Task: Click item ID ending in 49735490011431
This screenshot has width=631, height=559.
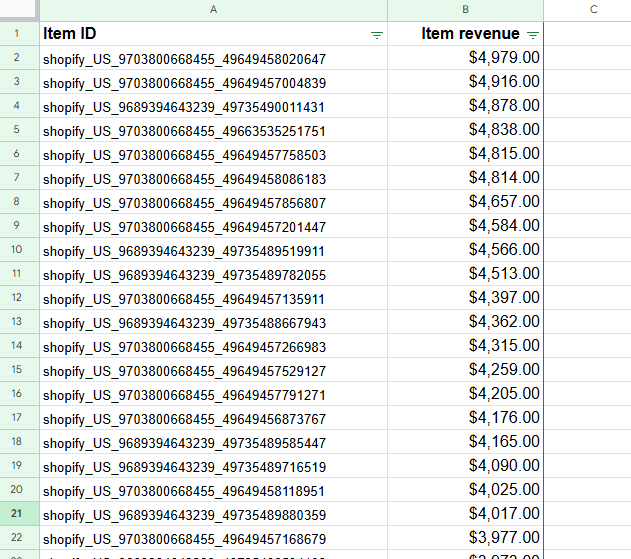Action: coord(184,107)
